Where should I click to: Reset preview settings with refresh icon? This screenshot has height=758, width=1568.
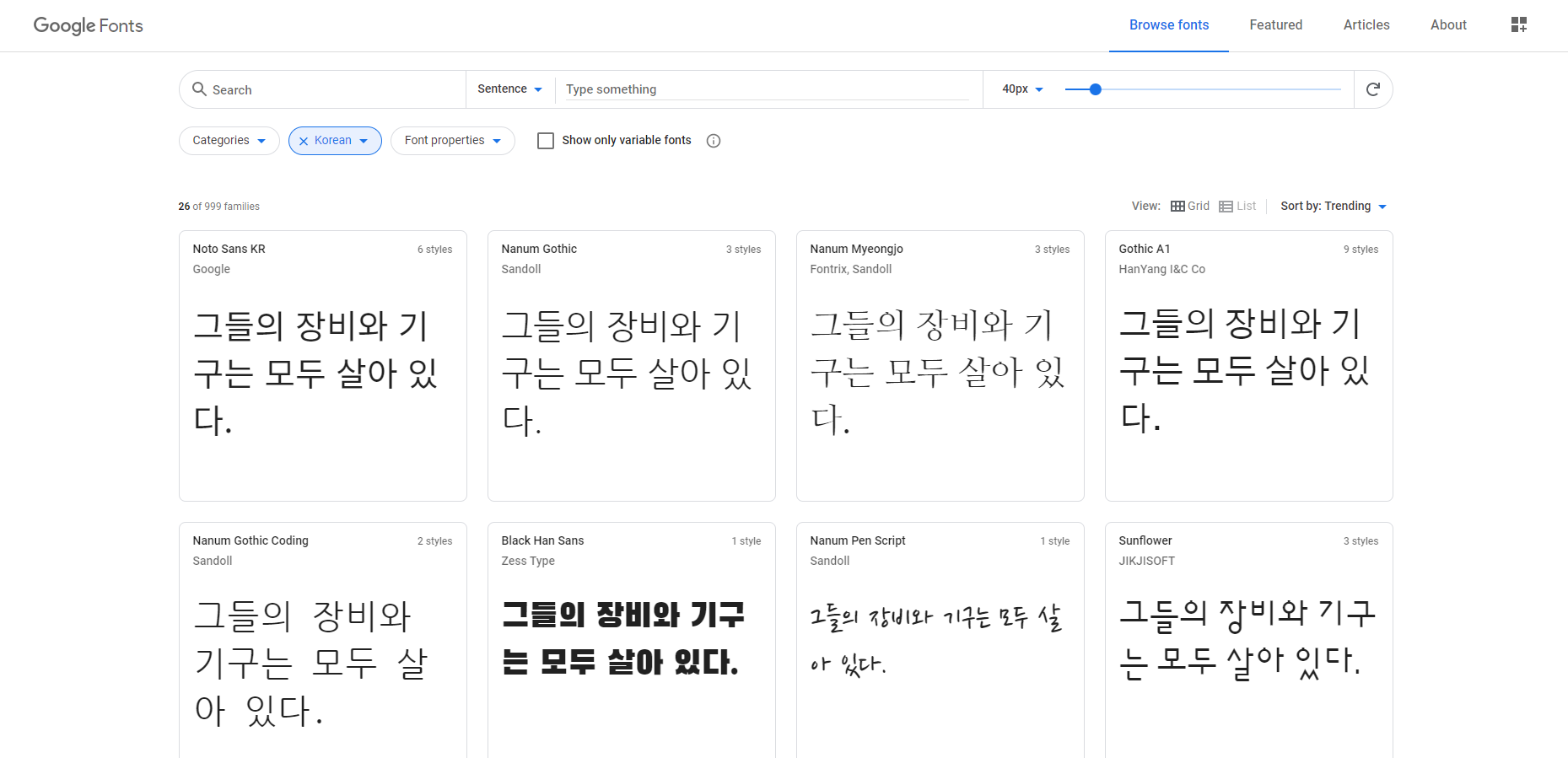pos(1373,89)
